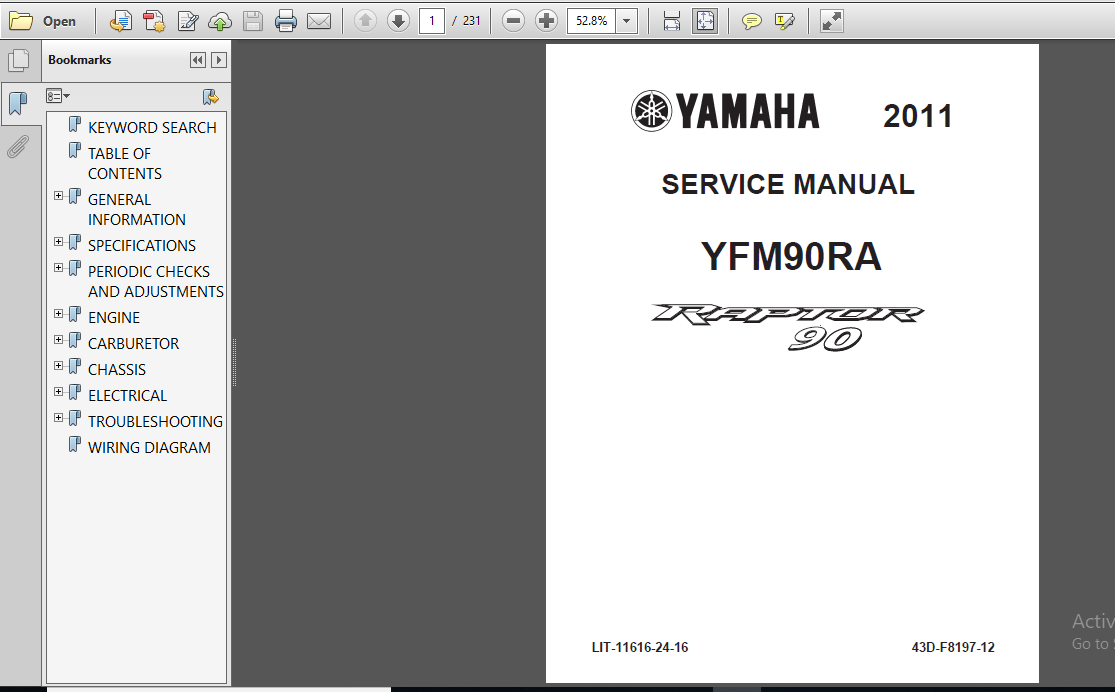The height and width of the screenshot is (692, 1115).
Task: Open the zoom level dropdown arrow
Action: [626, 21]
